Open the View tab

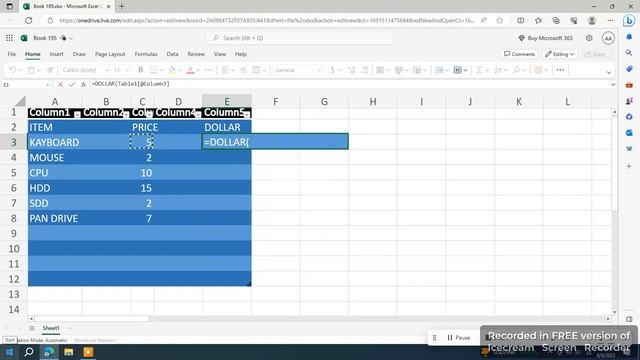tap(220, 54)
